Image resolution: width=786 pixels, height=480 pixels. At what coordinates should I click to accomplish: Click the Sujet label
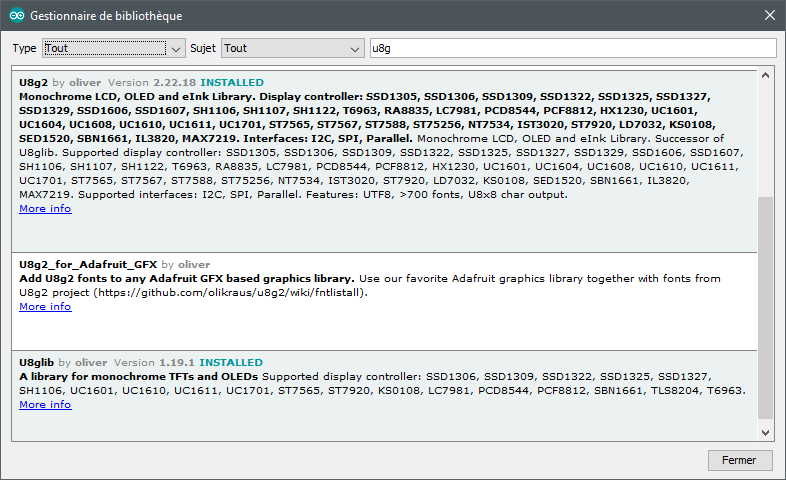[203, 48]
